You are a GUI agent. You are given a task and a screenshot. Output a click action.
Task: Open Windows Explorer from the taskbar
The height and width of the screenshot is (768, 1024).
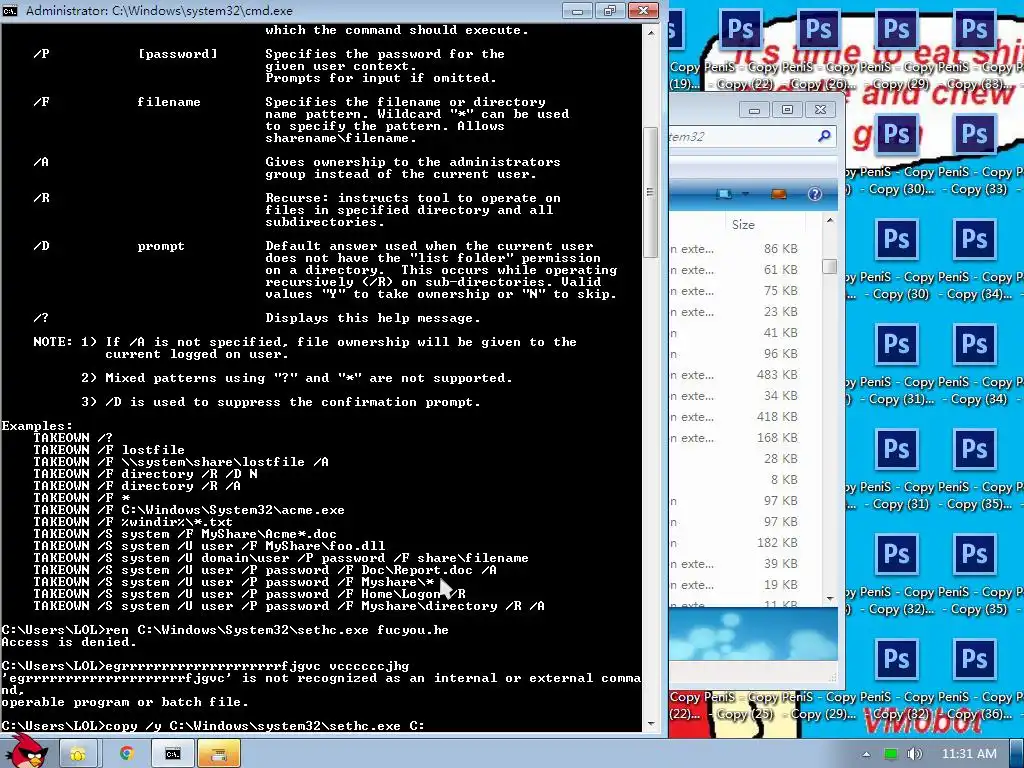point(78,754)
